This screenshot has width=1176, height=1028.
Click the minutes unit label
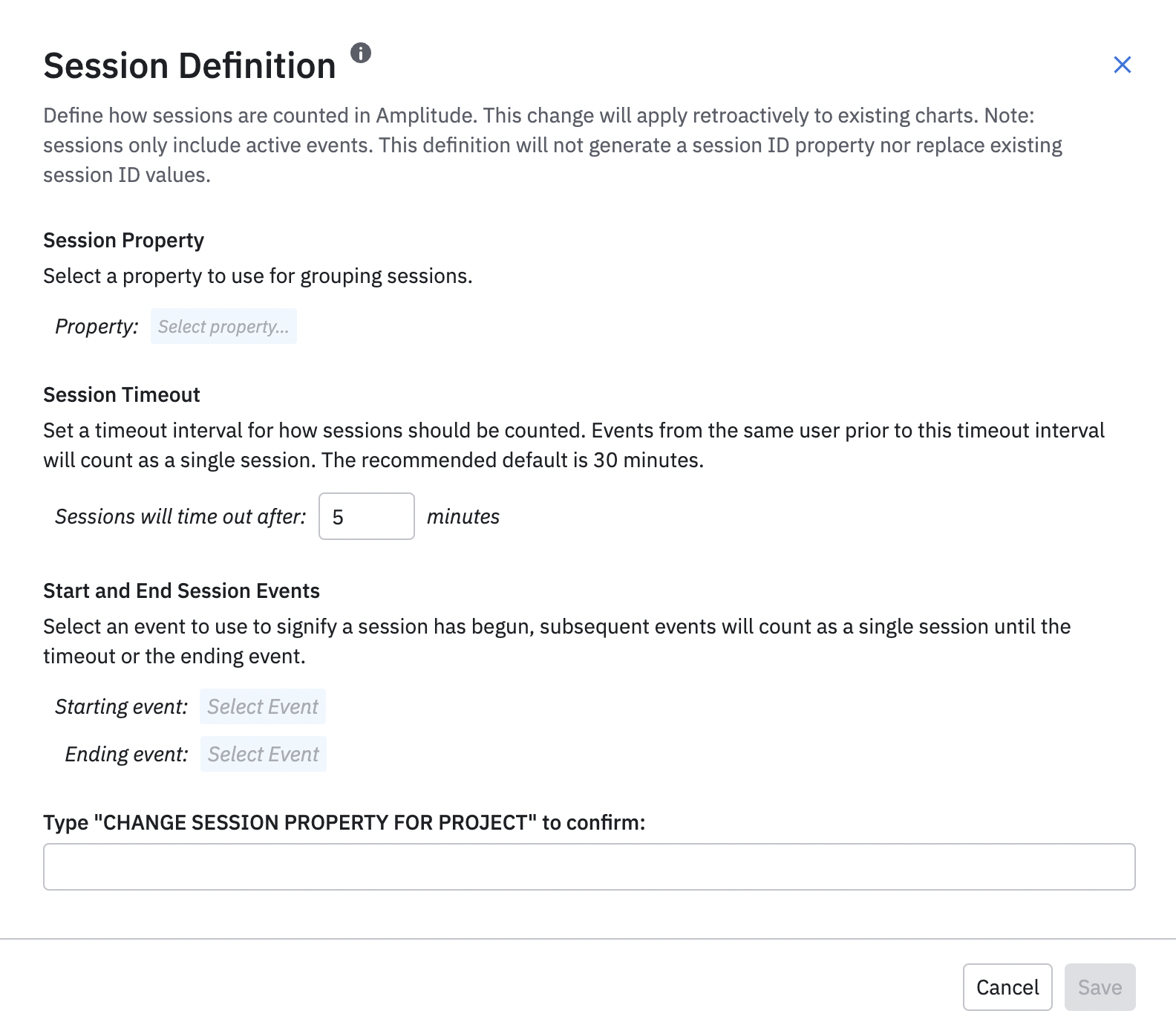point(463,516)
